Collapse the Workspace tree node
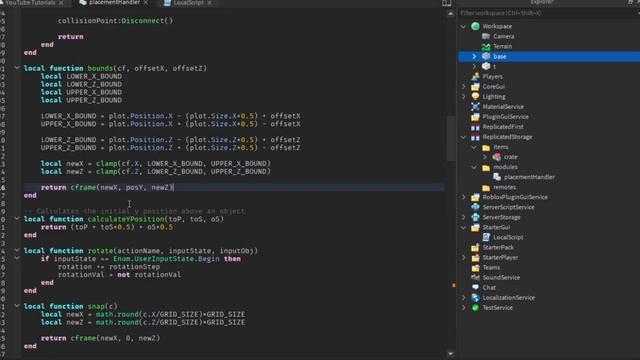 pyautogui.click(x=463, y=26)
